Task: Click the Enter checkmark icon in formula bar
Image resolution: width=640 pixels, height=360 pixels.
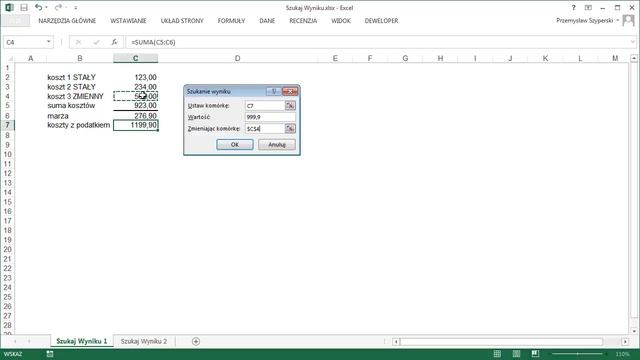Action: click(96, 42)
